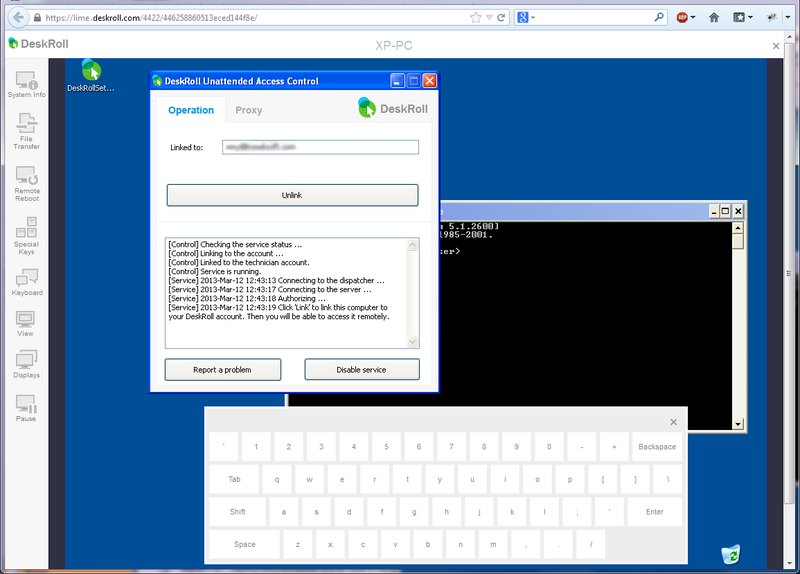
Task: Tap the k key on virtual keyboard
Action: [x=512, y=512]
